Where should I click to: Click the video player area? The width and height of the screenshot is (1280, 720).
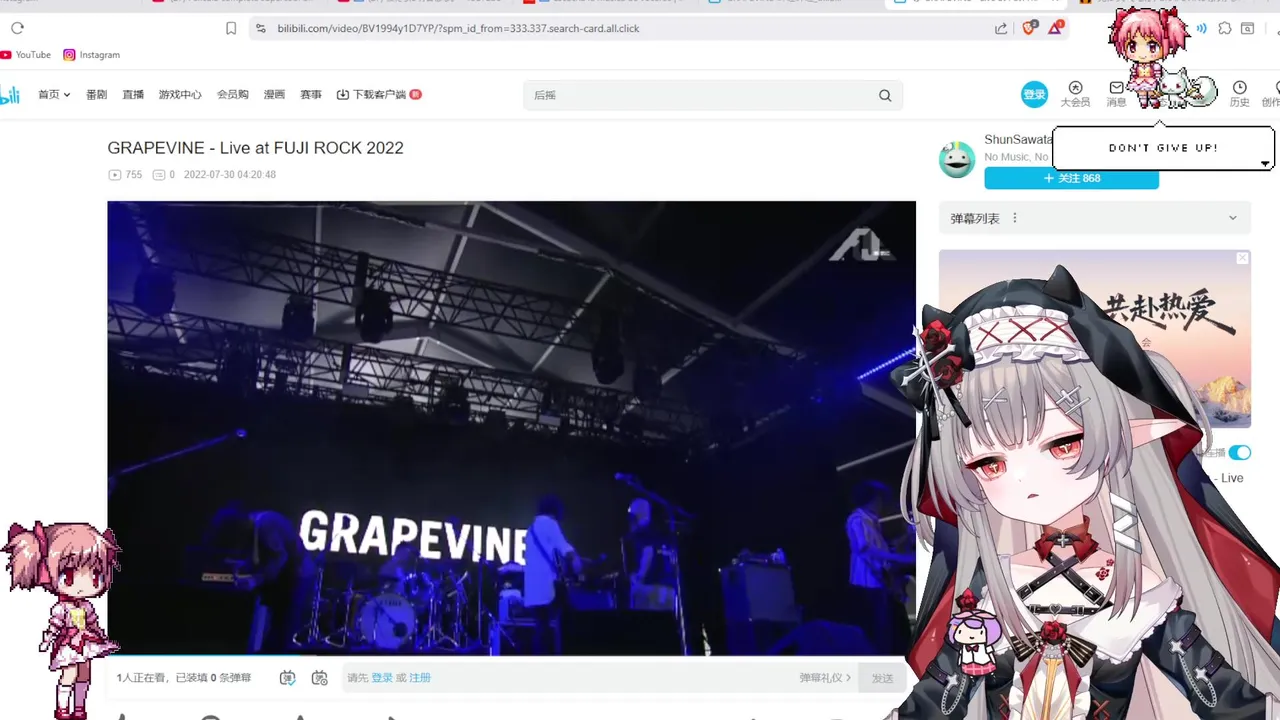(x=511, y=428)
